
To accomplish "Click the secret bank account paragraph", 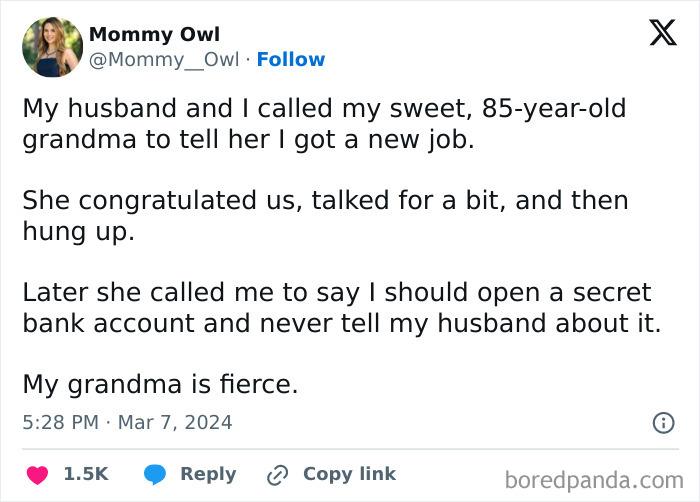I will (340, 309).
